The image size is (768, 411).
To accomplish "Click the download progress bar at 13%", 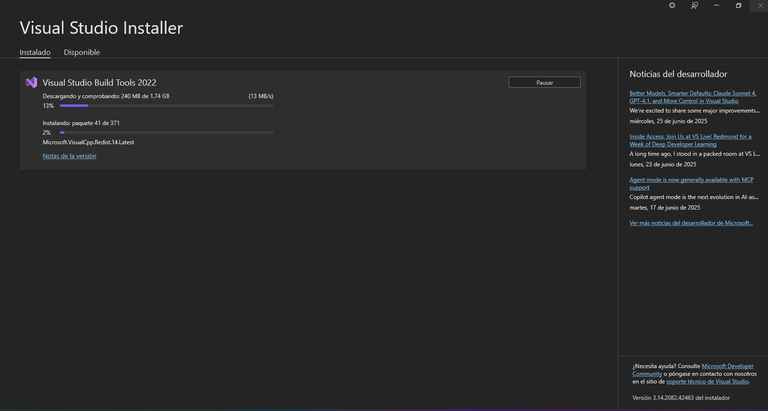I will pos(167,105).
